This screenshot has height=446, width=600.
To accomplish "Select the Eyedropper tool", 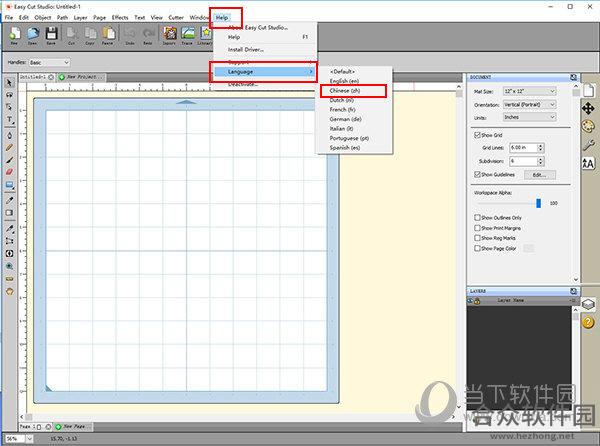I will [9, 200].
